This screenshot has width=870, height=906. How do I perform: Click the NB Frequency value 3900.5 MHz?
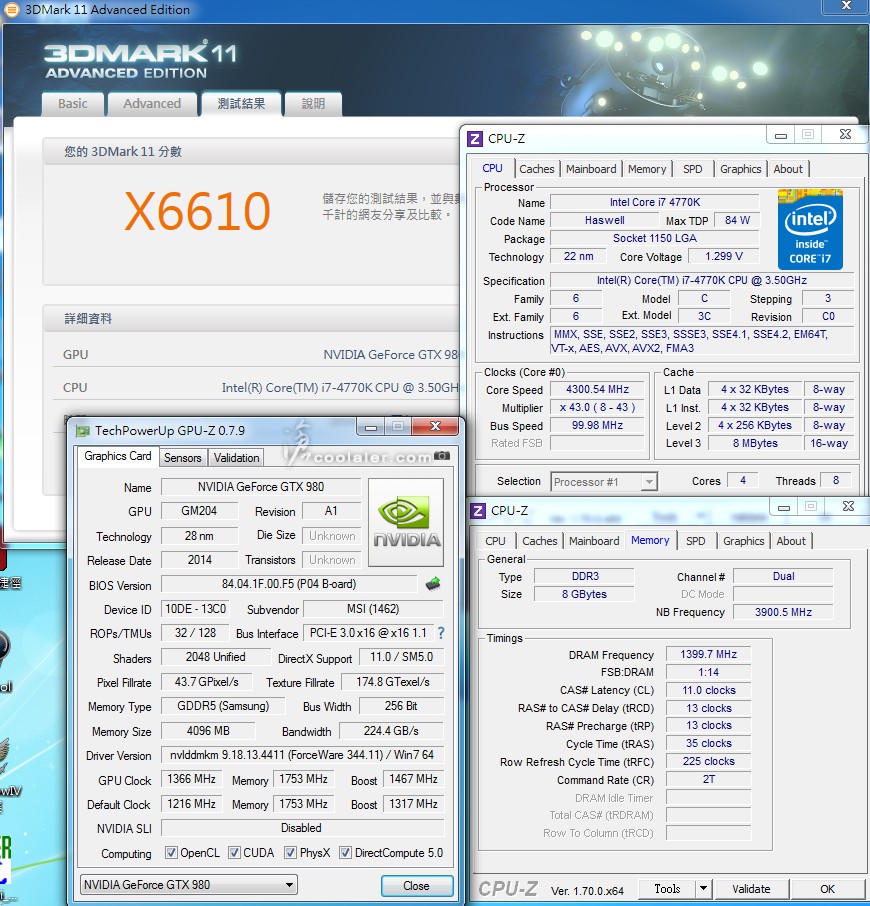point(783,612)
